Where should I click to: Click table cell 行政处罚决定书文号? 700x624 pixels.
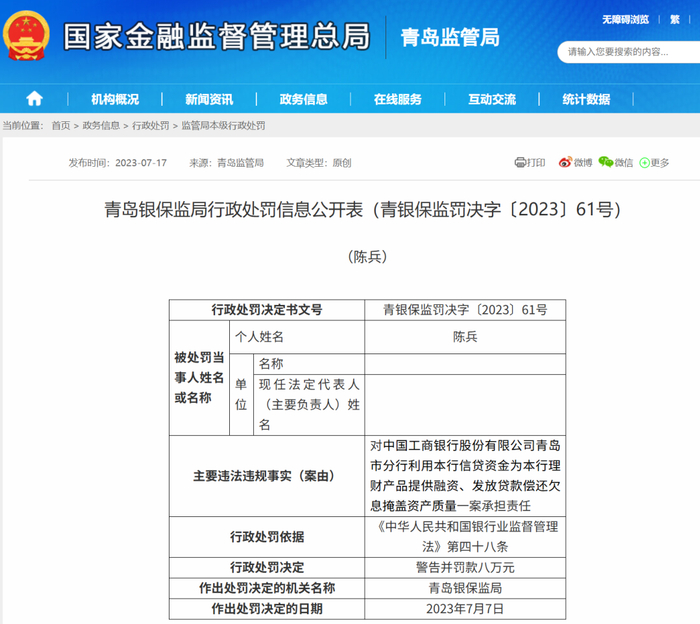(267, 310)
